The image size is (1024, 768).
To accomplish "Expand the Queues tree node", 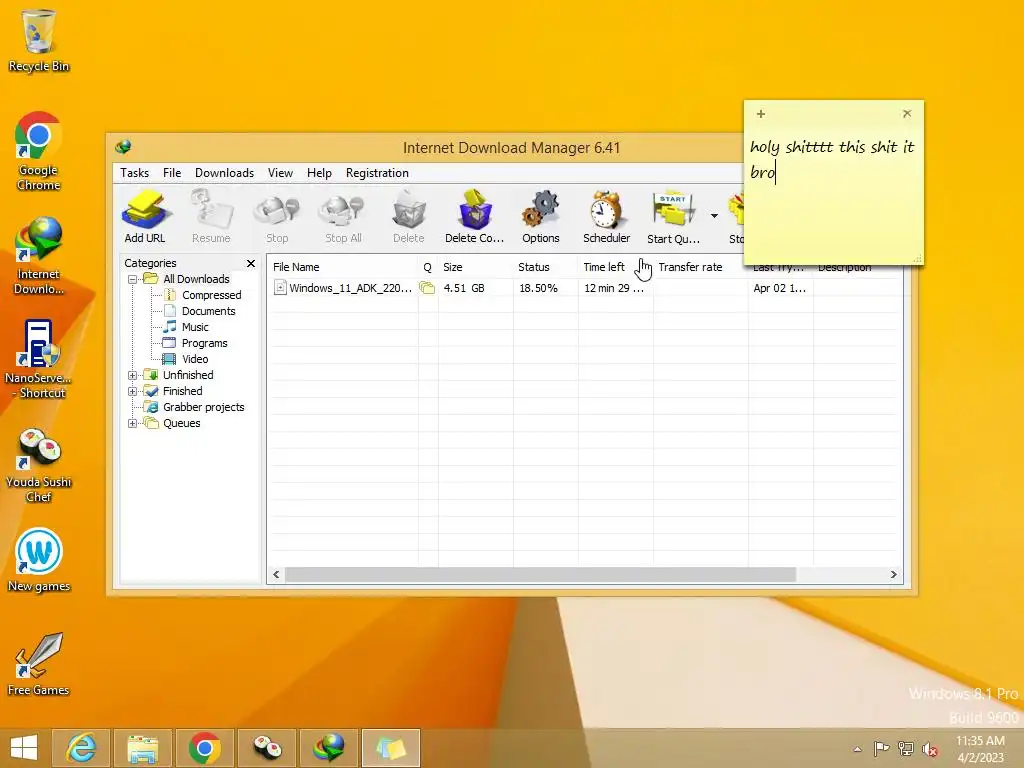I will pyautogui.click(x=133, y=423).
